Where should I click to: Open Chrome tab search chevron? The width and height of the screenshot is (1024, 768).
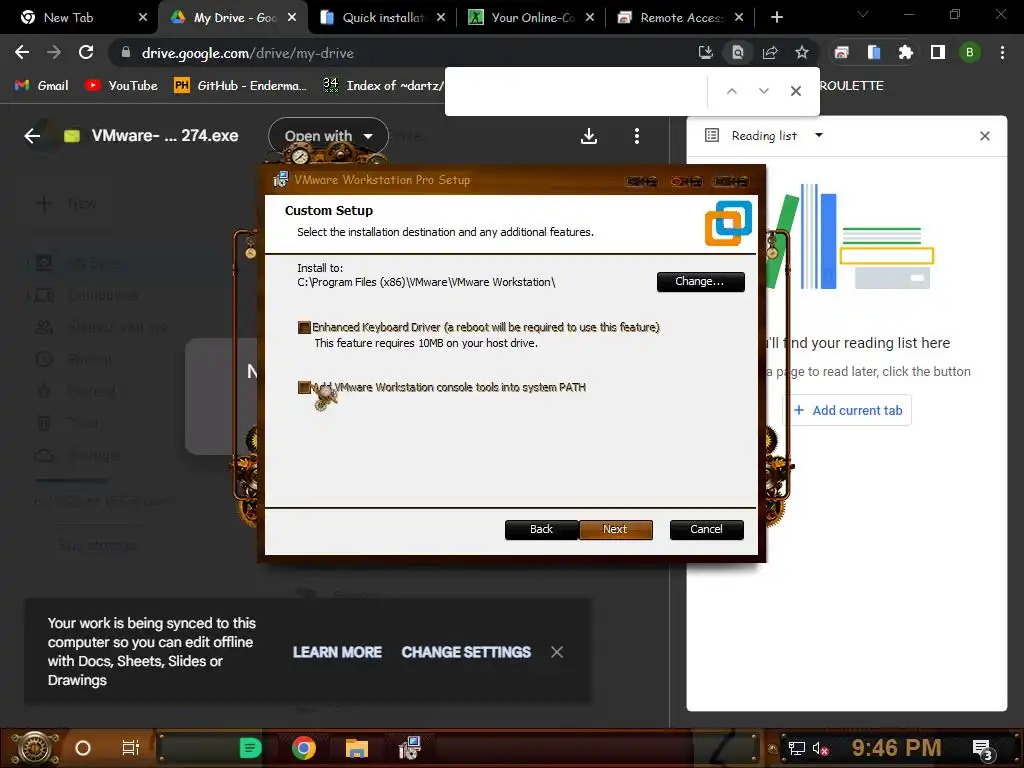[863, 14]
